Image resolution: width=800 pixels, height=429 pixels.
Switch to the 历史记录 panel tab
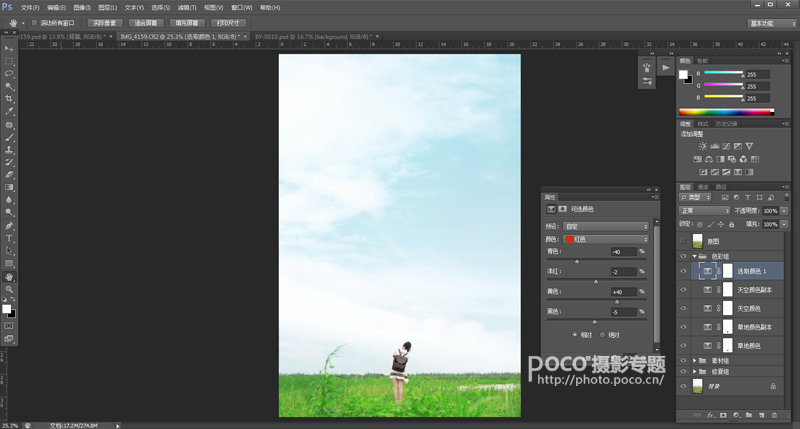click(x=727, y=124)
